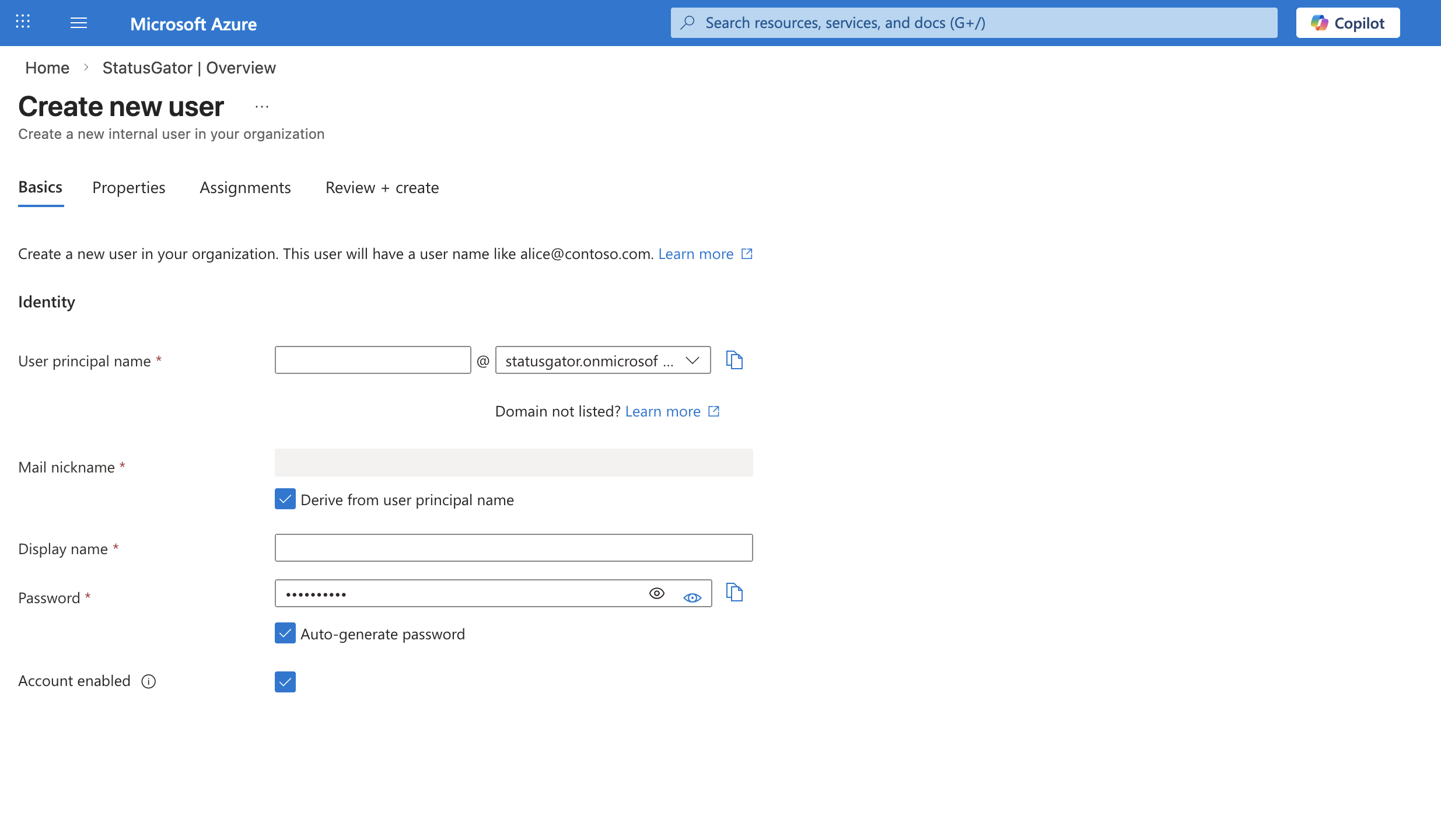This screenshot has height=840, width=1441.
Task: Open the apps grid launcher icon
Action: [x=23, y=22]
